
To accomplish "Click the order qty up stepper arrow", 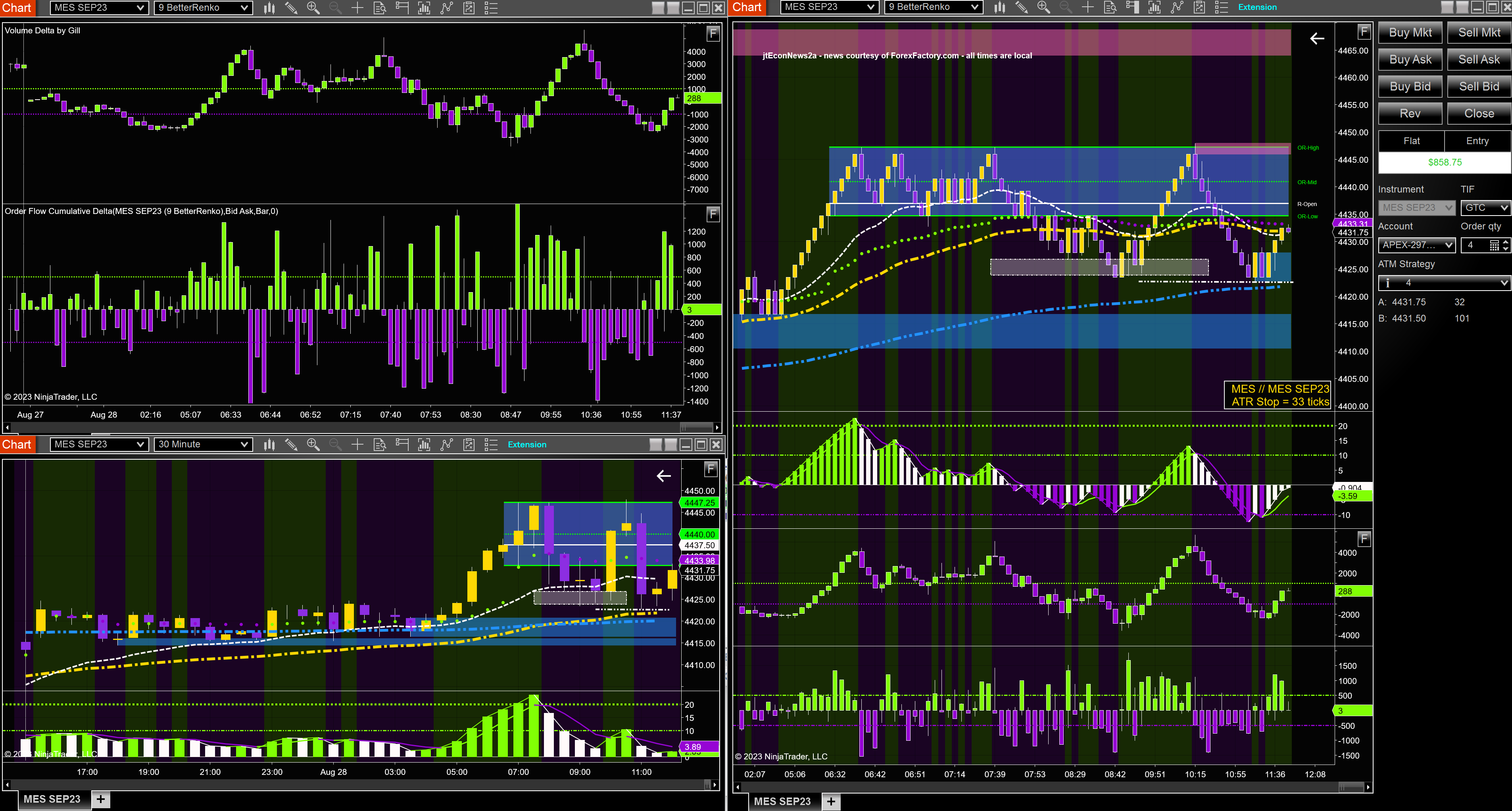I will [x=1506, y=242].
